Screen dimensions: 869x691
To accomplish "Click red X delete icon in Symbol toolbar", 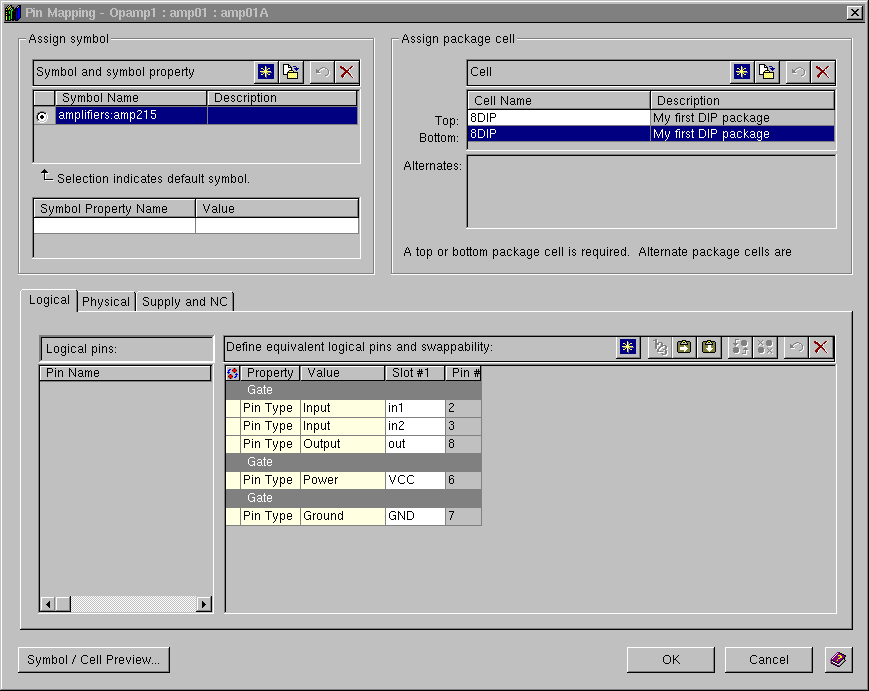I will (346, 72).
